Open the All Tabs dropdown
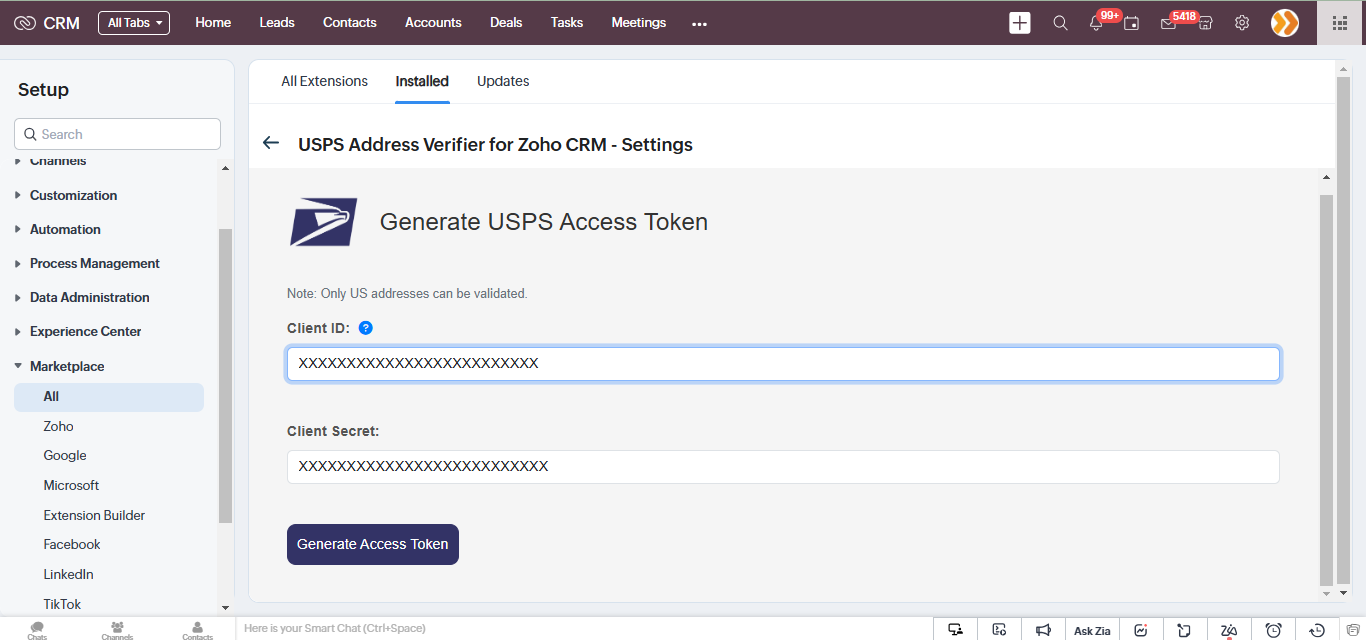Screen dimensions: 1366x640 [134, 23]
